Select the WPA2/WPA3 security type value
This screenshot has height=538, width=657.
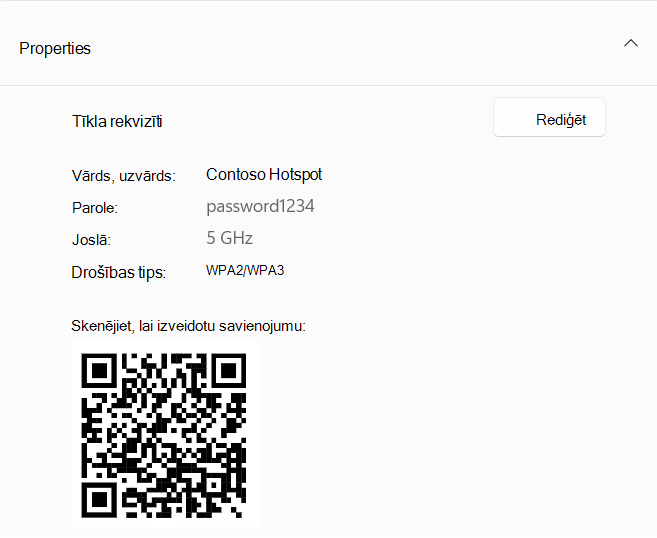tap(245, 270)
